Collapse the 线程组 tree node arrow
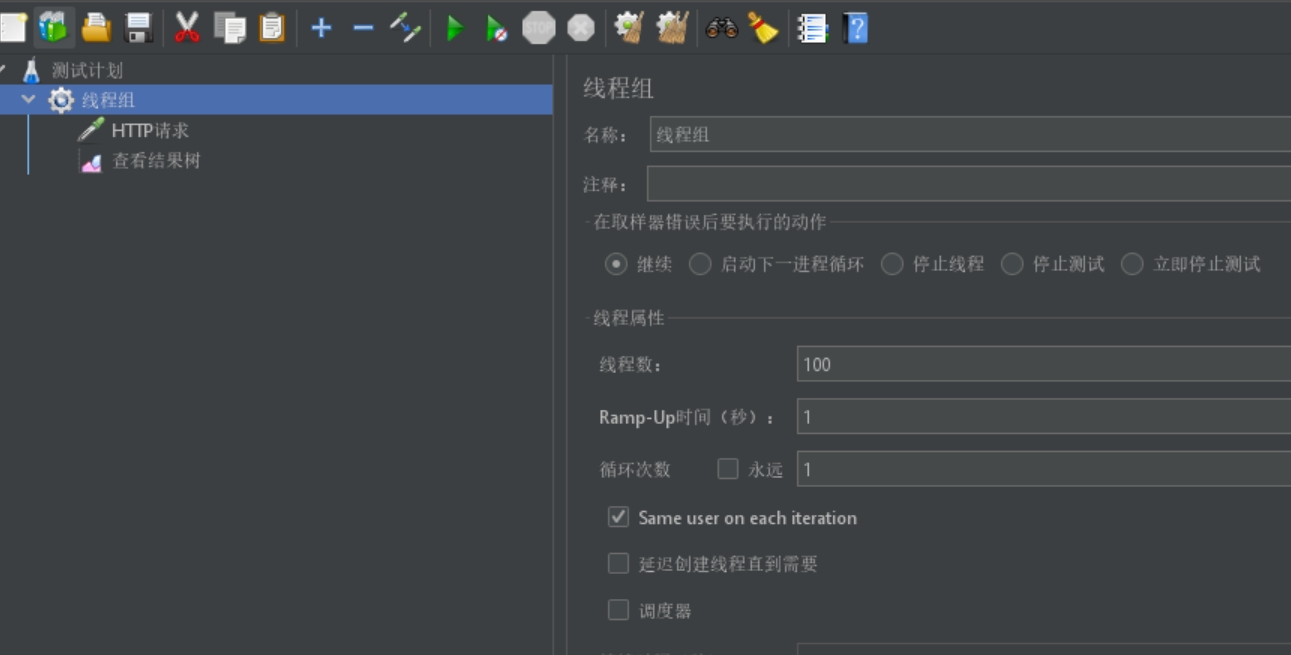Image resolution: width=1291 pixels, height=655 pixels. (x=28, y=100)
